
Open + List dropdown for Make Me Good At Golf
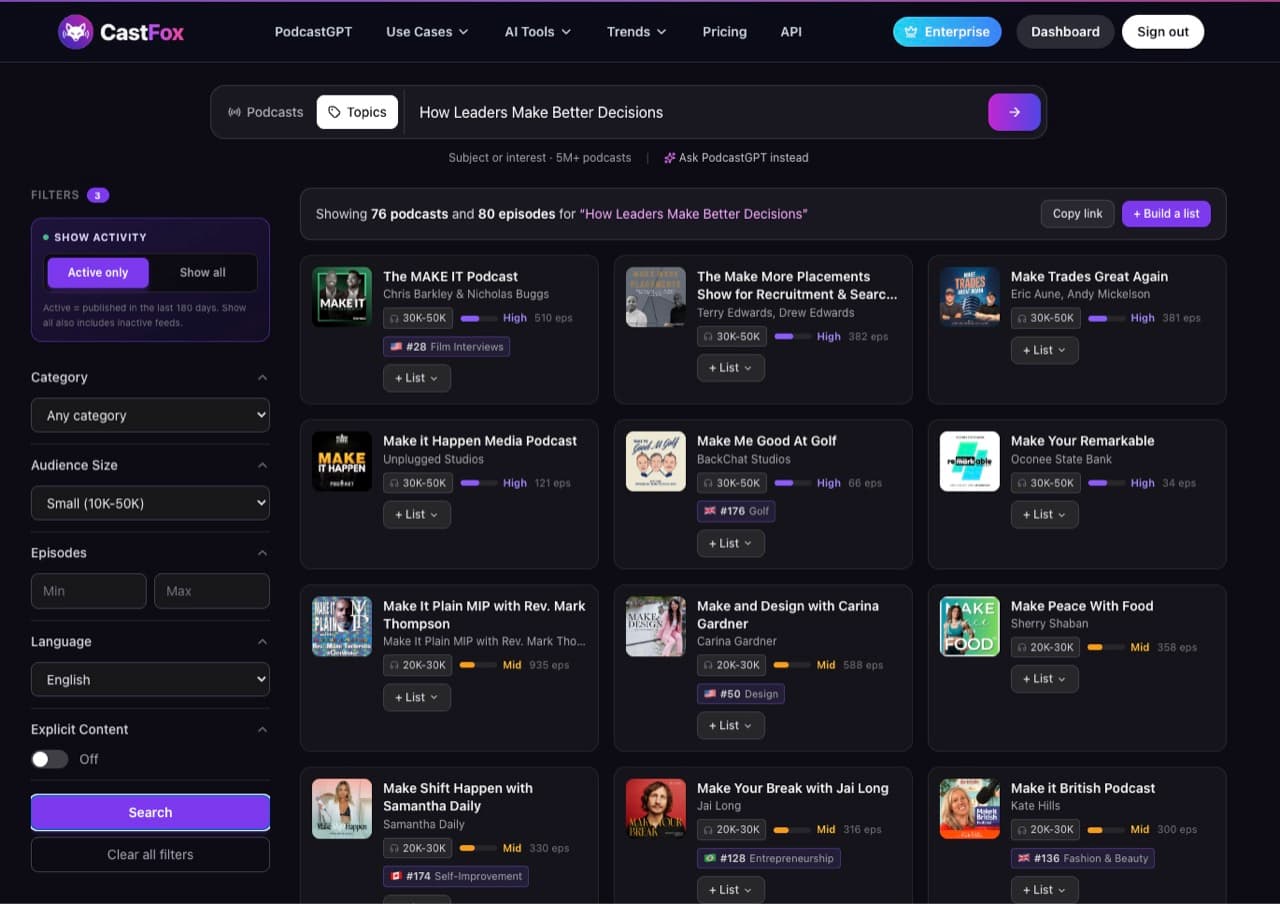click(731, 543)
